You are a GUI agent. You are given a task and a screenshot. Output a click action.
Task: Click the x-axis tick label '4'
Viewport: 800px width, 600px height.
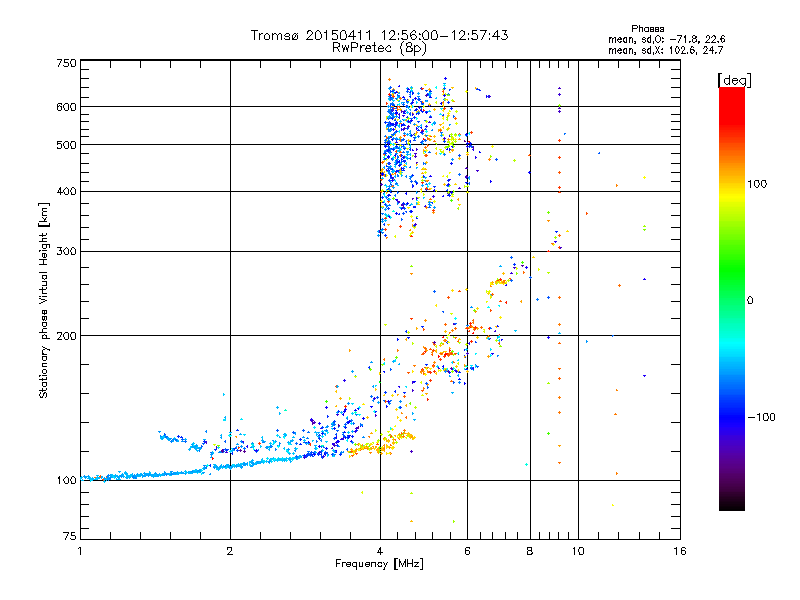point(380,551)
